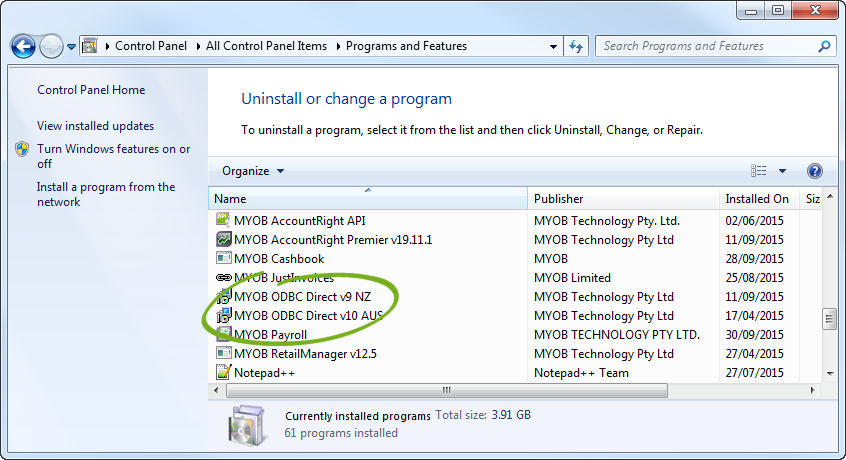Click the Windows features shield icon

pos(22,149)
